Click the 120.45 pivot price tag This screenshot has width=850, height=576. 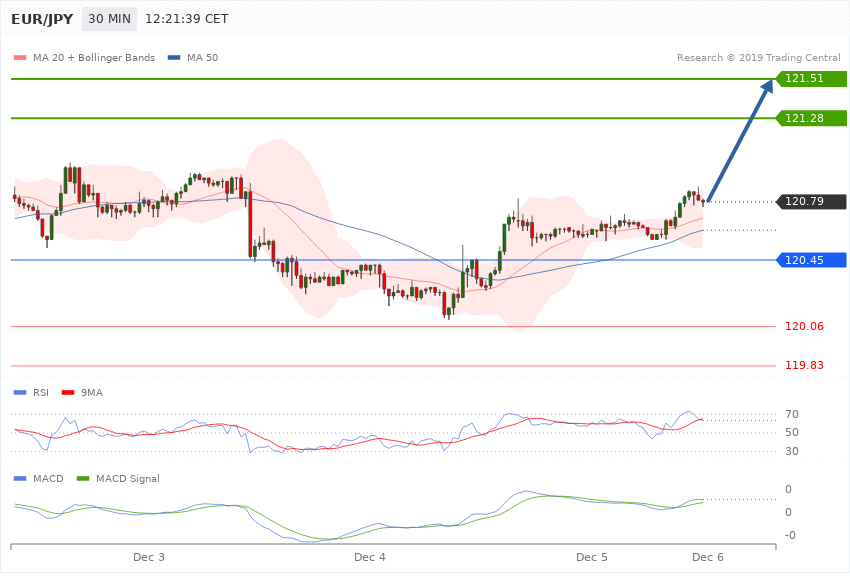point(811,260)
